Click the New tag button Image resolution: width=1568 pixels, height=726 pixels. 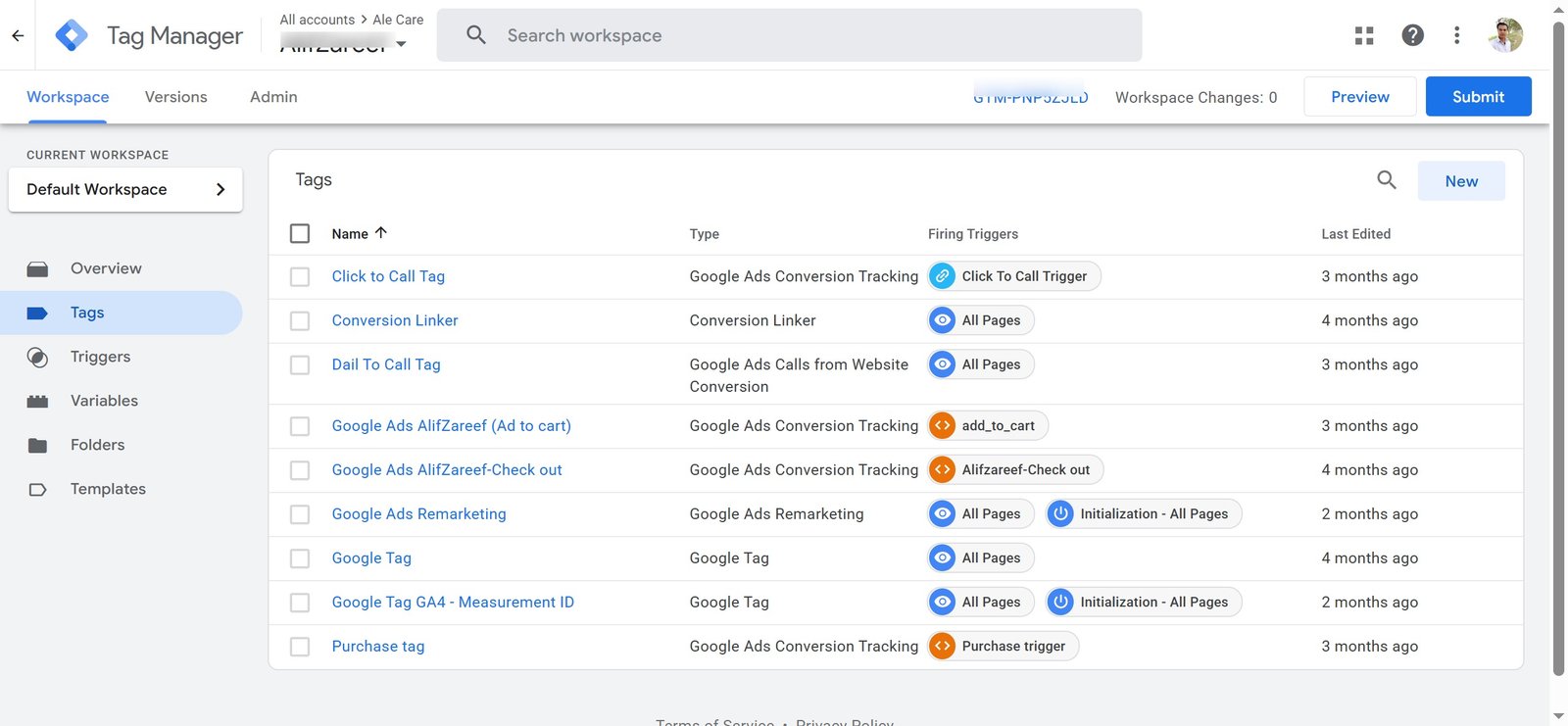pos(1461,181)
